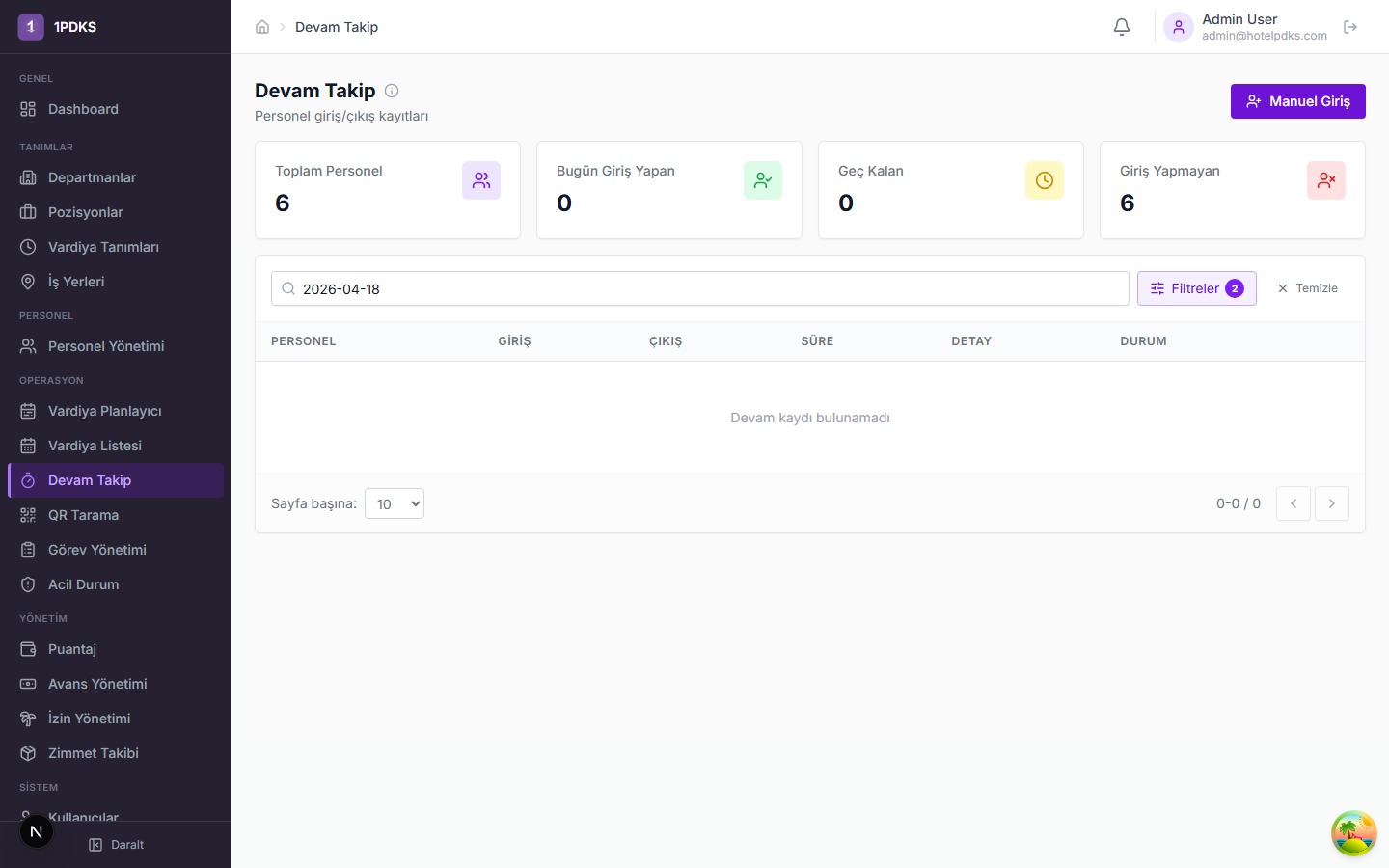Screen dimensions: 1389x868
Task: Open Vardiya Planlayıcı from sidebar
Action: pos(105,411)
